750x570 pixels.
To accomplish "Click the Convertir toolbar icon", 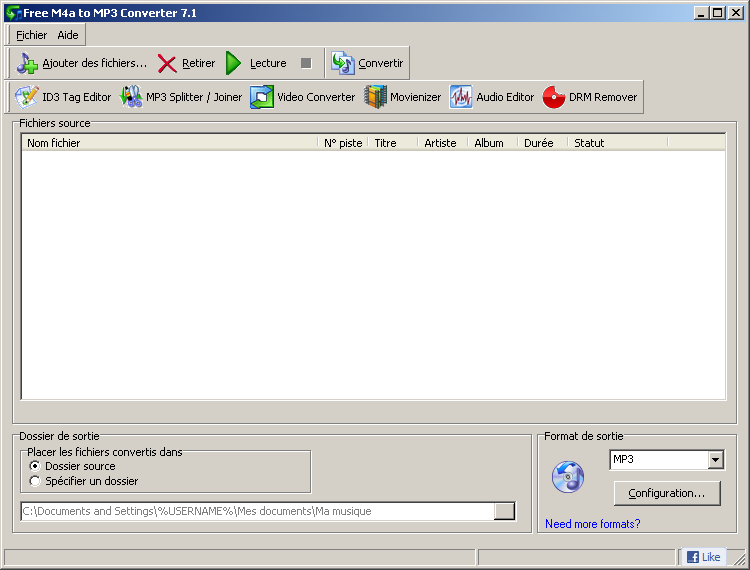I will (342, 63).
